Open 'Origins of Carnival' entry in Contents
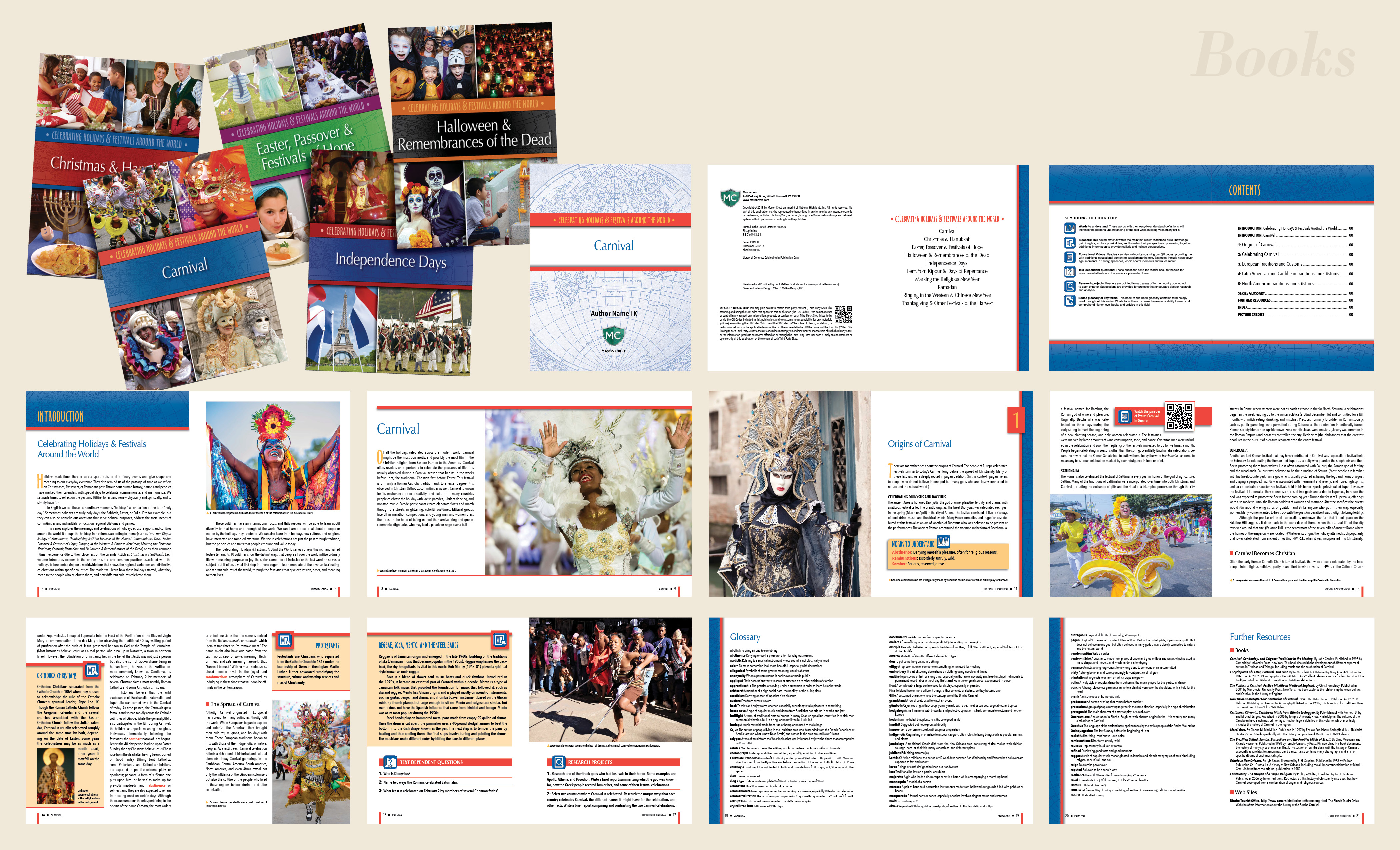Image resolution: width=1400 pixels, height=850 pixels. (1257, 245)
